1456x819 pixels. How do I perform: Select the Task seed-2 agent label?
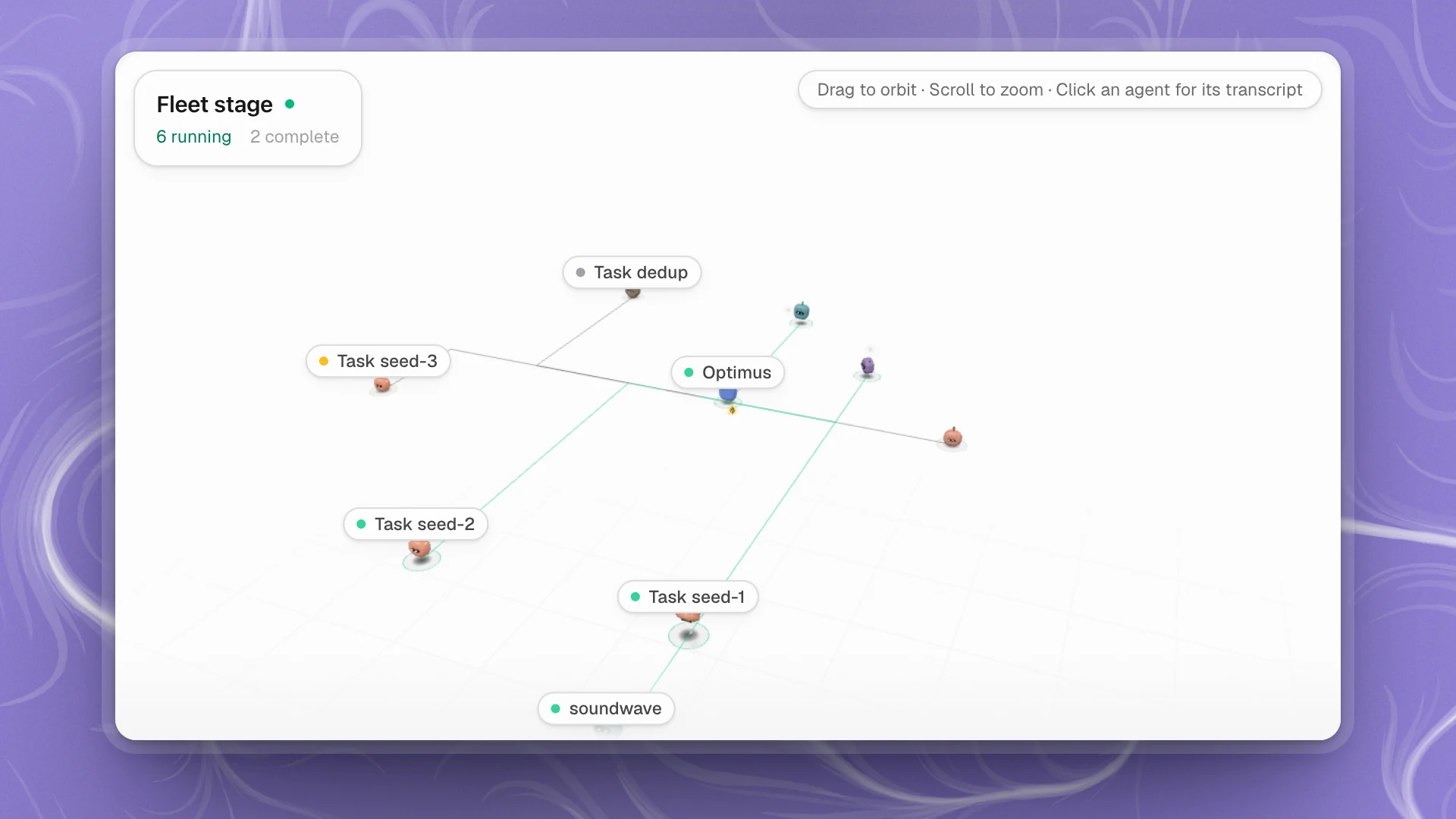[416, 524]
